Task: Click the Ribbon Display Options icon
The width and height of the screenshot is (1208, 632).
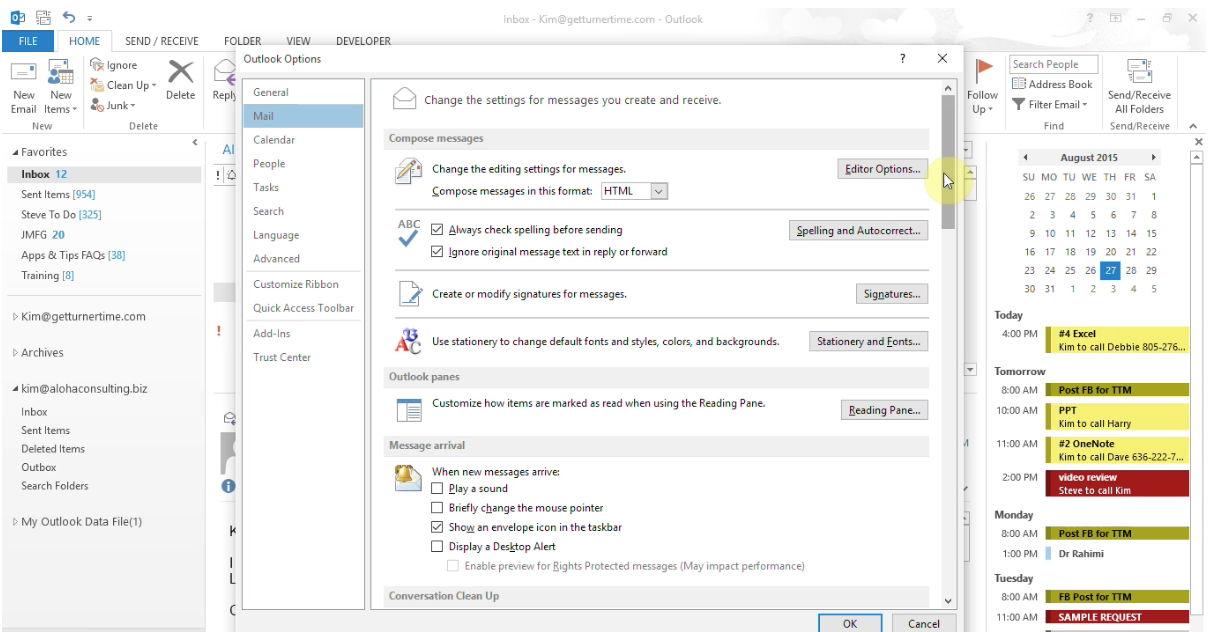Action: point(1115,18)
